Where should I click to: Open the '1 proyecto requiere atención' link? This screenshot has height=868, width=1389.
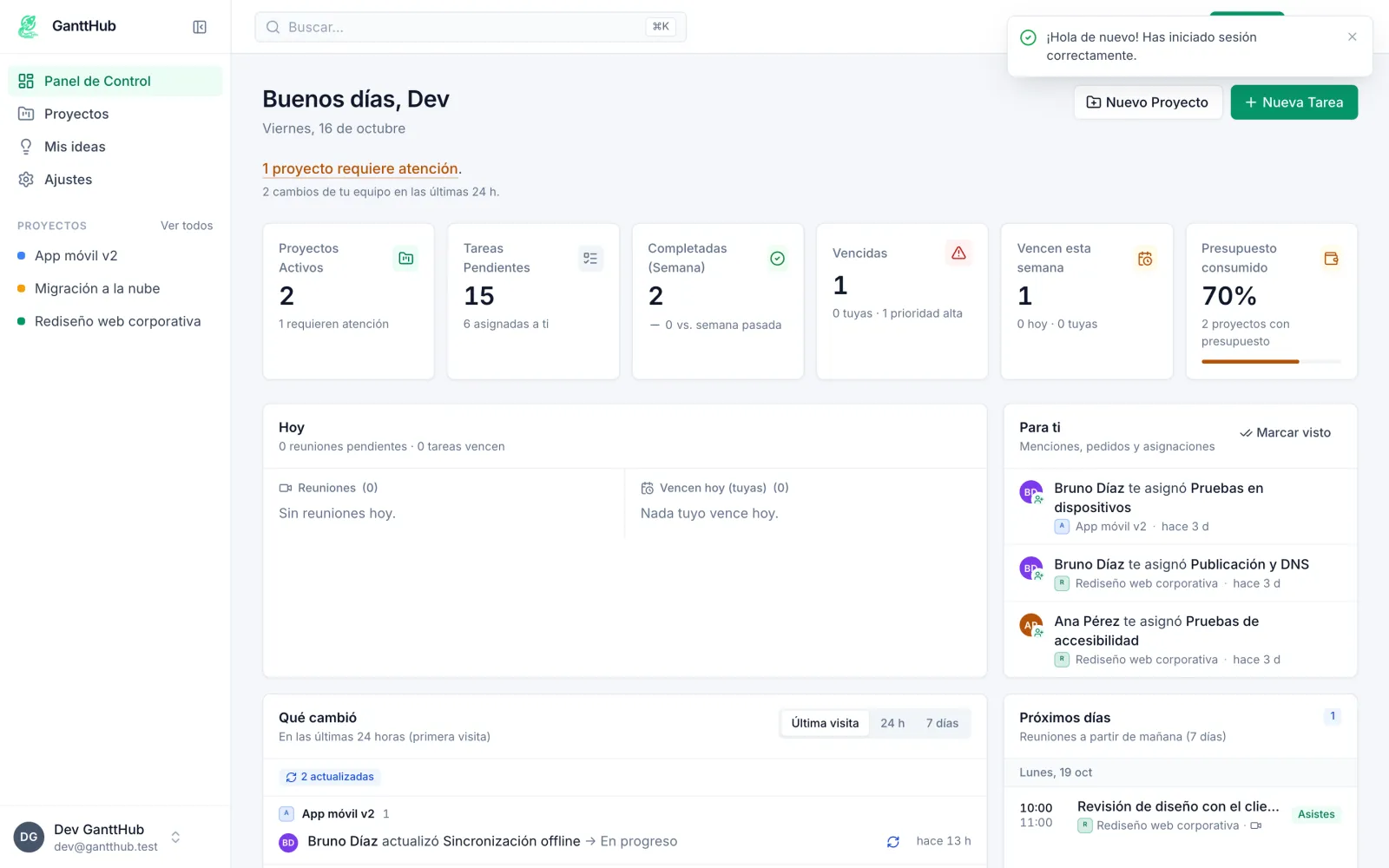point(360,168)
